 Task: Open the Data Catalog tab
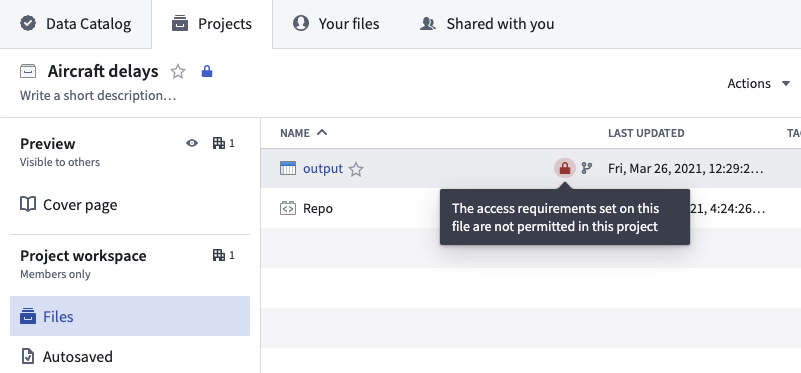76,24
